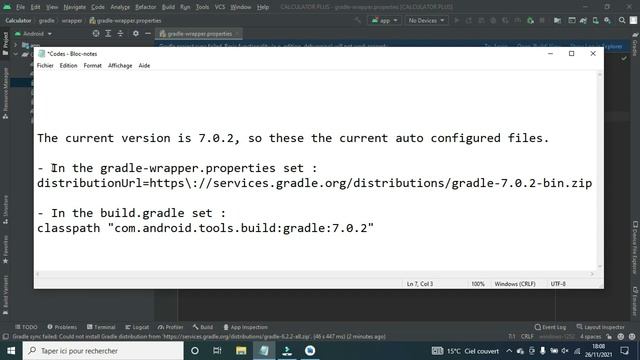Click the Make Project hammer icon
640x360 pixels.
click(358, 20)
